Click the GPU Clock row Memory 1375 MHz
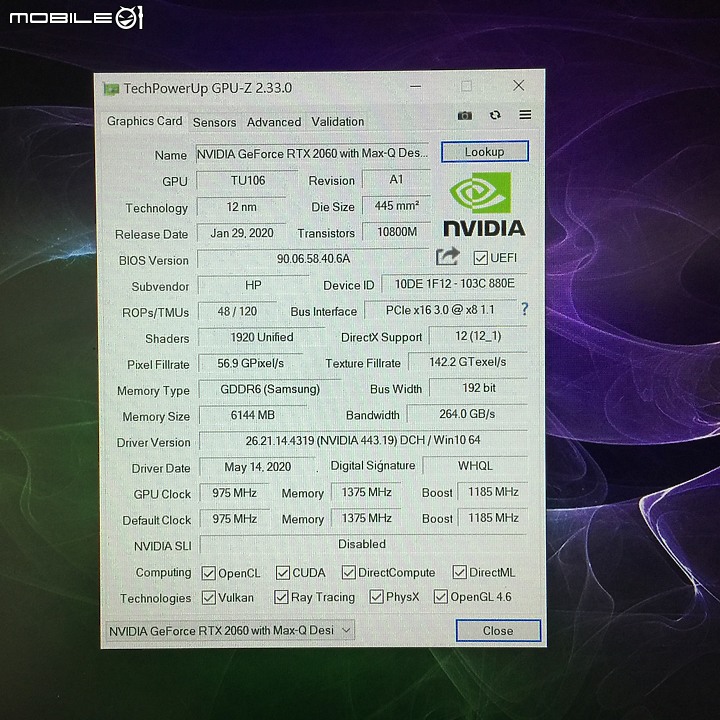720x720 pixels. (366, 492)
